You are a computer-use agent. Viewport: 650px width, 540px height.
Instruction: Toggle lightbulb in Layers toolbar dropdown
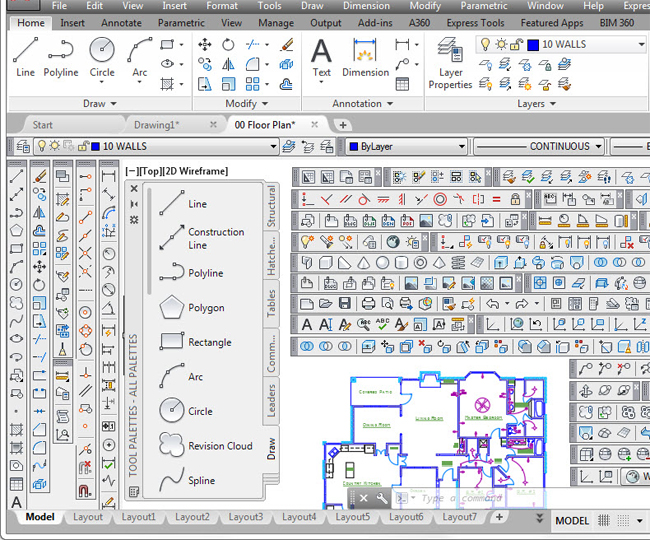point(41,146)
